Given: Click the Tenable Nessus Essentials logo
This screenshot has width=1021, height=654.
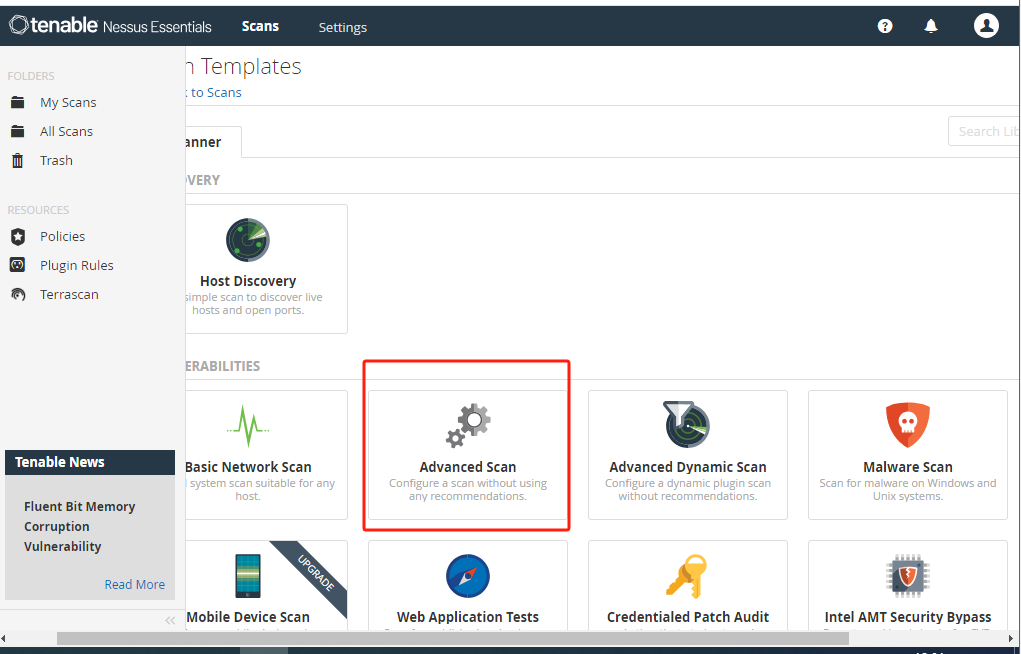Looking at the screenshot, I should (110, 26).
